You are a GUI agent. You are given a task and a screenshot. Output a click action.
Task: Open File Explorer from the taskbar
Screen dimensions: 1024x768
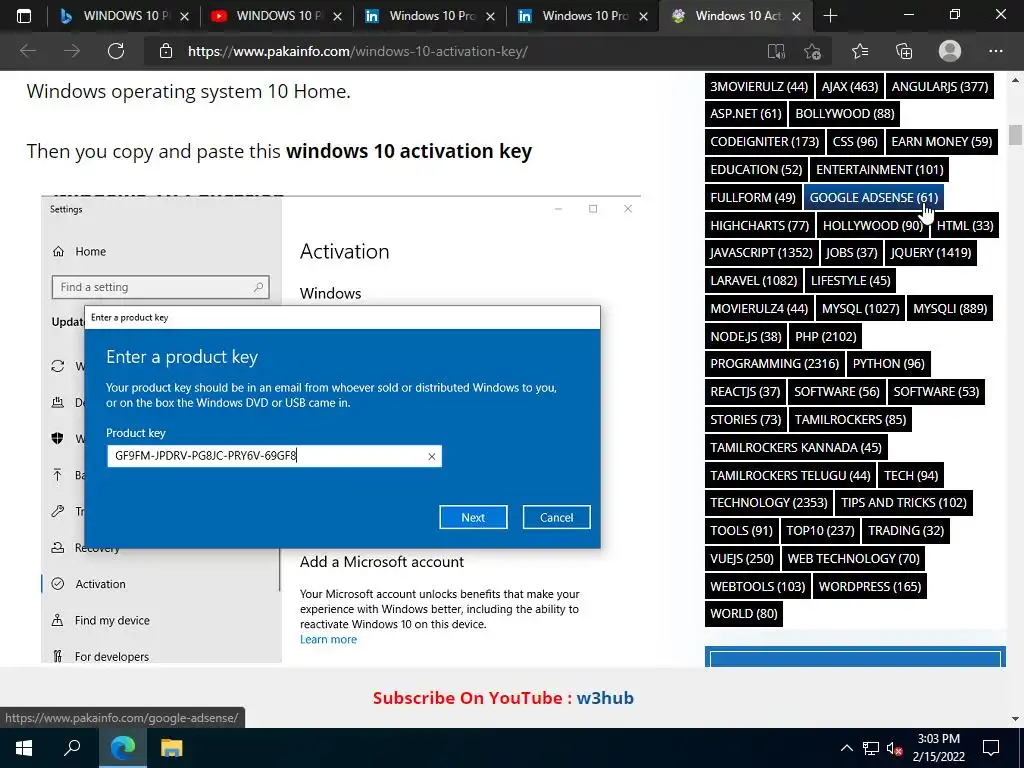[172, 748]
